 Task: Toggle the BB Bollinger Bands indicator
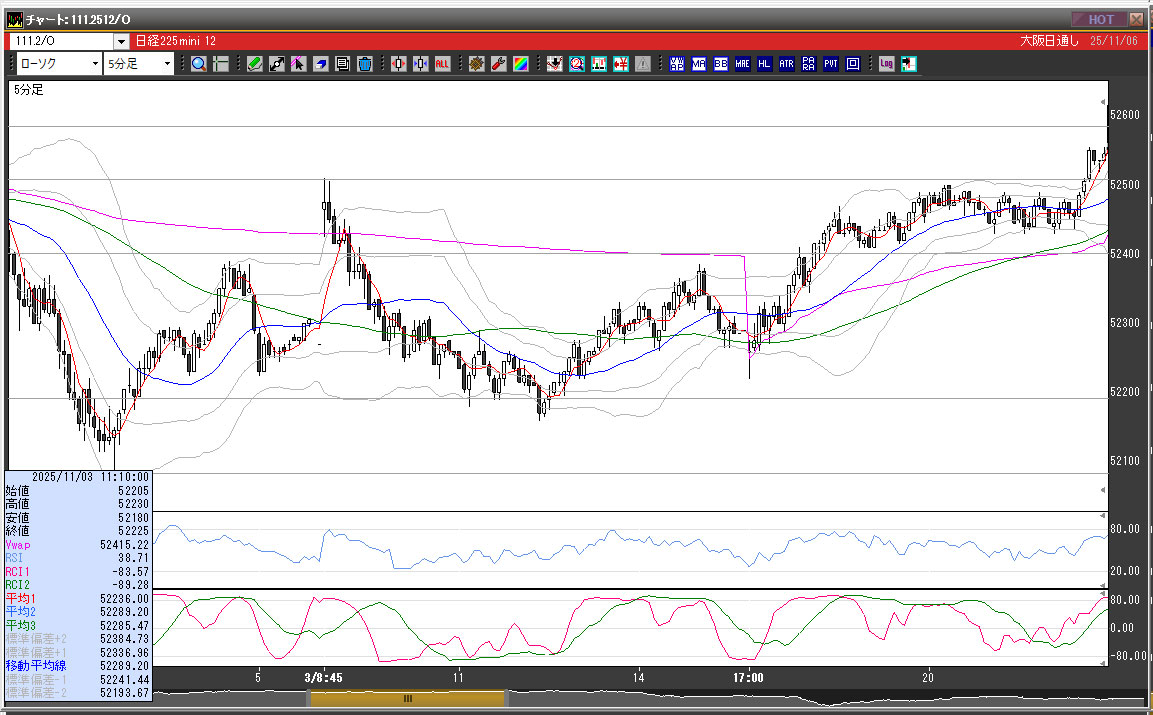coord(721,64)
